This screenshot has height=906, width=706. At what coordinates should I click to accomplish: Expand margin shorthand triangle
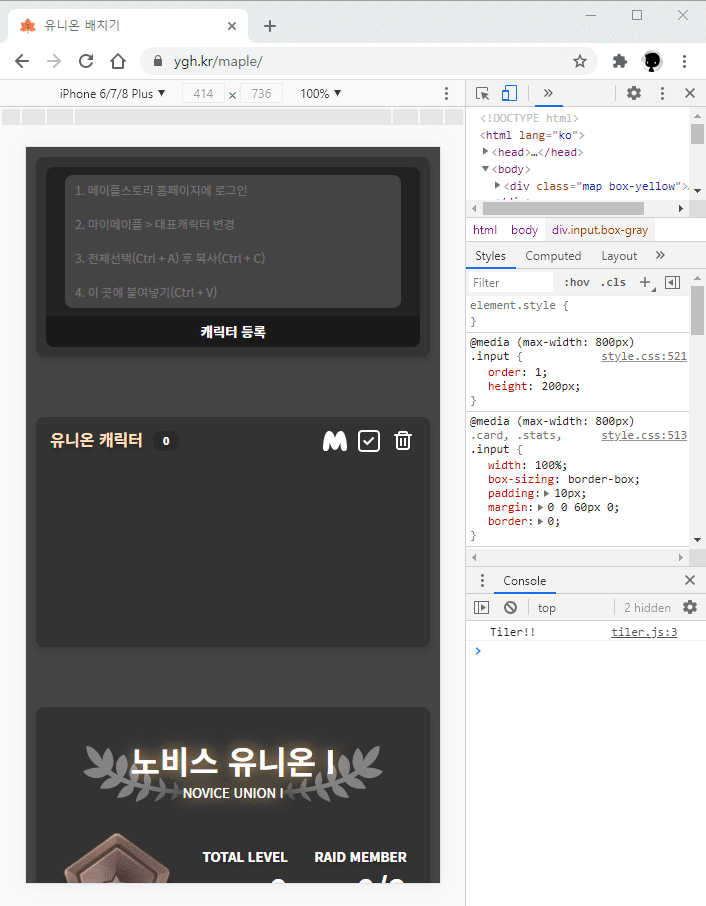pos(540,507)
